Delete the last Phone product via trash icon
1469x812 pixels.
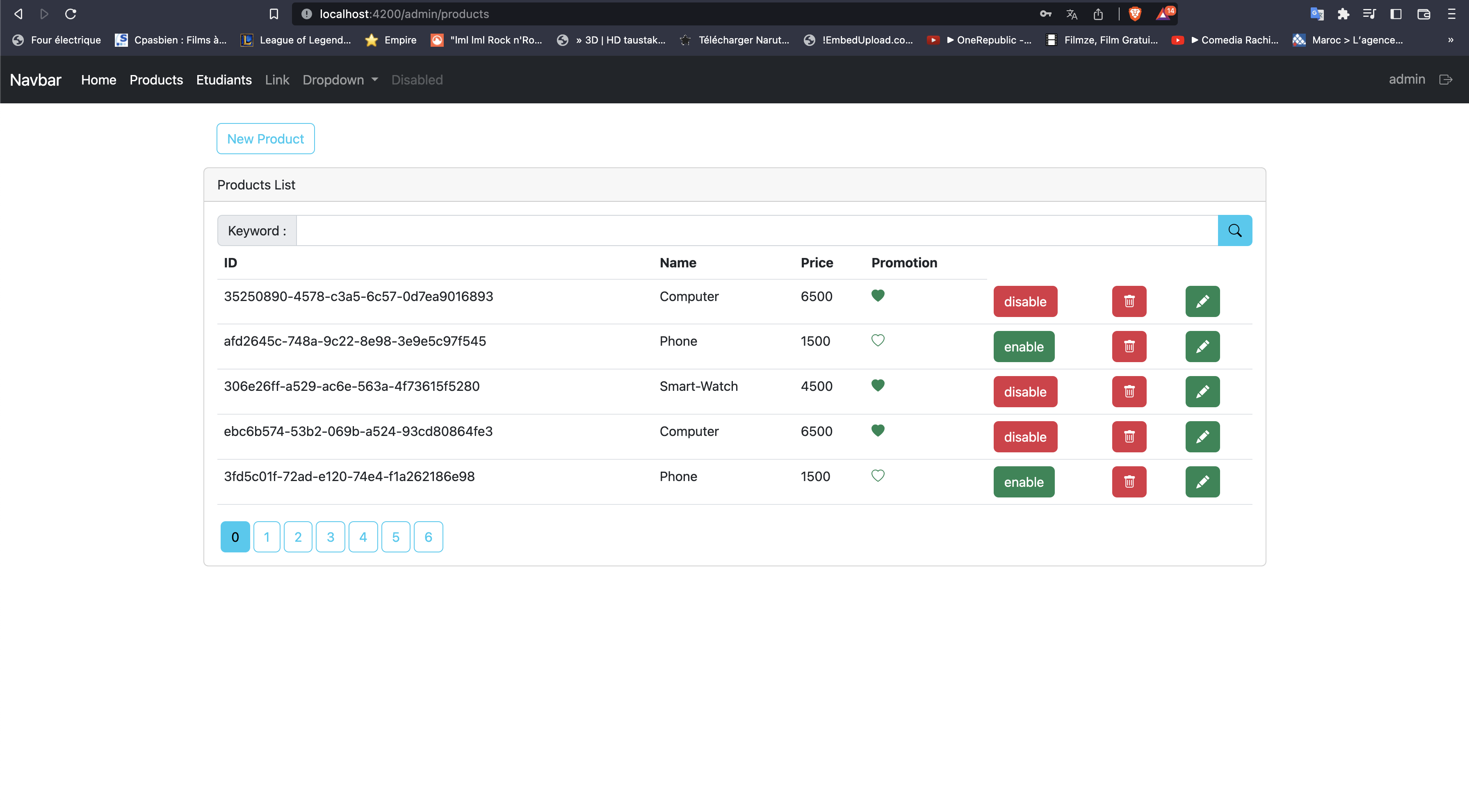[1129, 482]
